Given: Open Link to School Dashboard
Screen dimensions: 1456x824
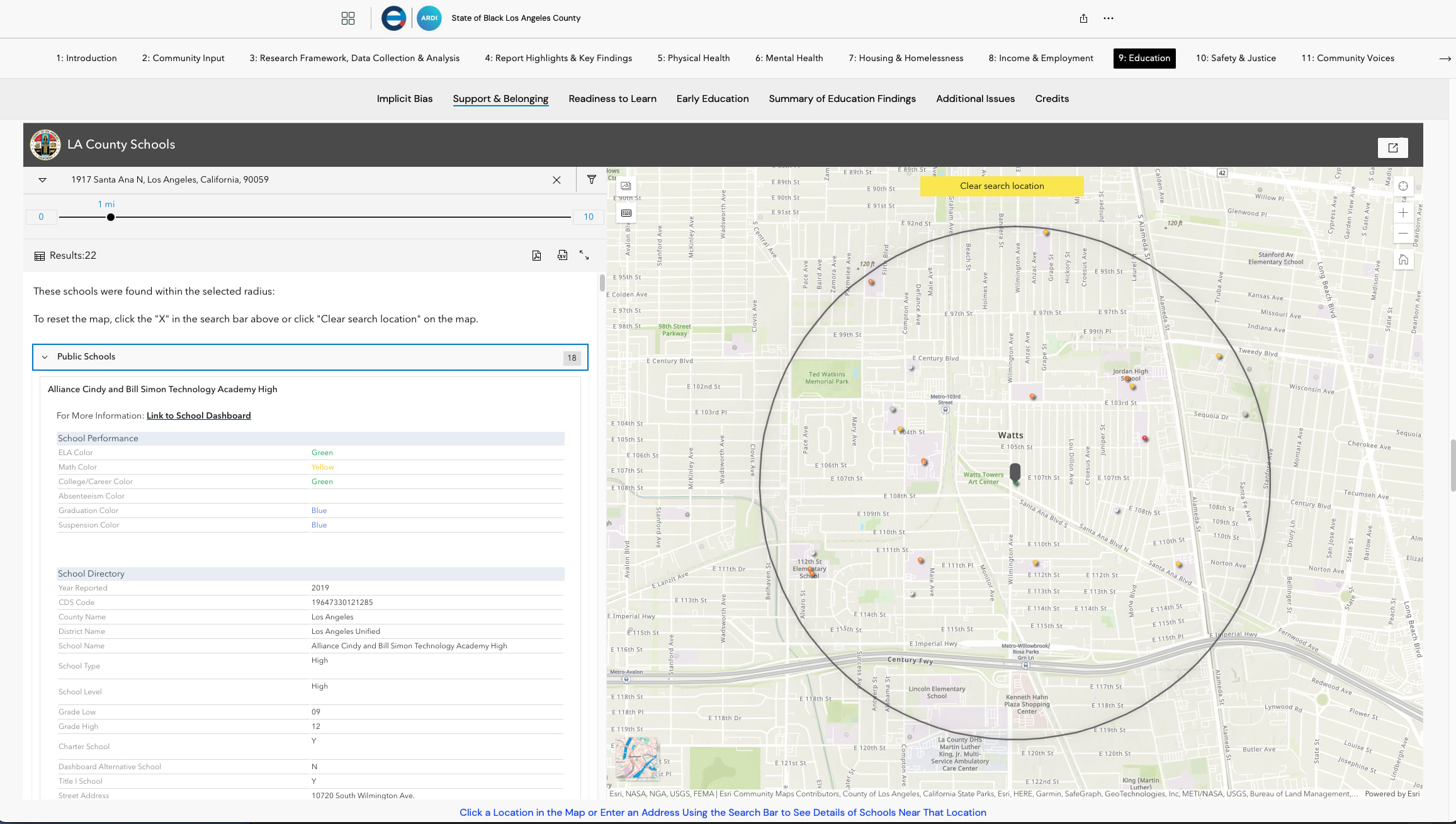Looking at the screenshot, I should coord(198,415).
